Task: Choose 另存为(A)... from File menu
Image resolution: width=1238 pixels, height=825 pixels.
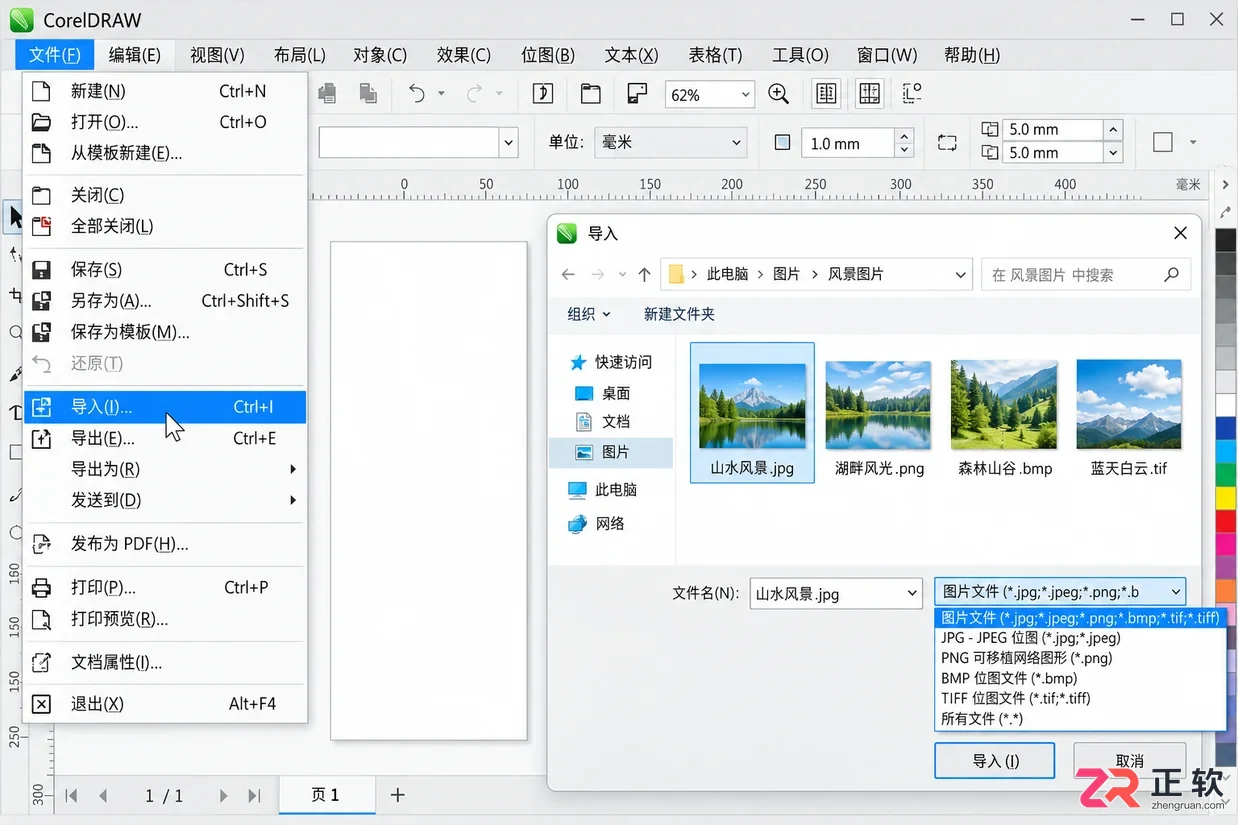Action: [165, 300]
